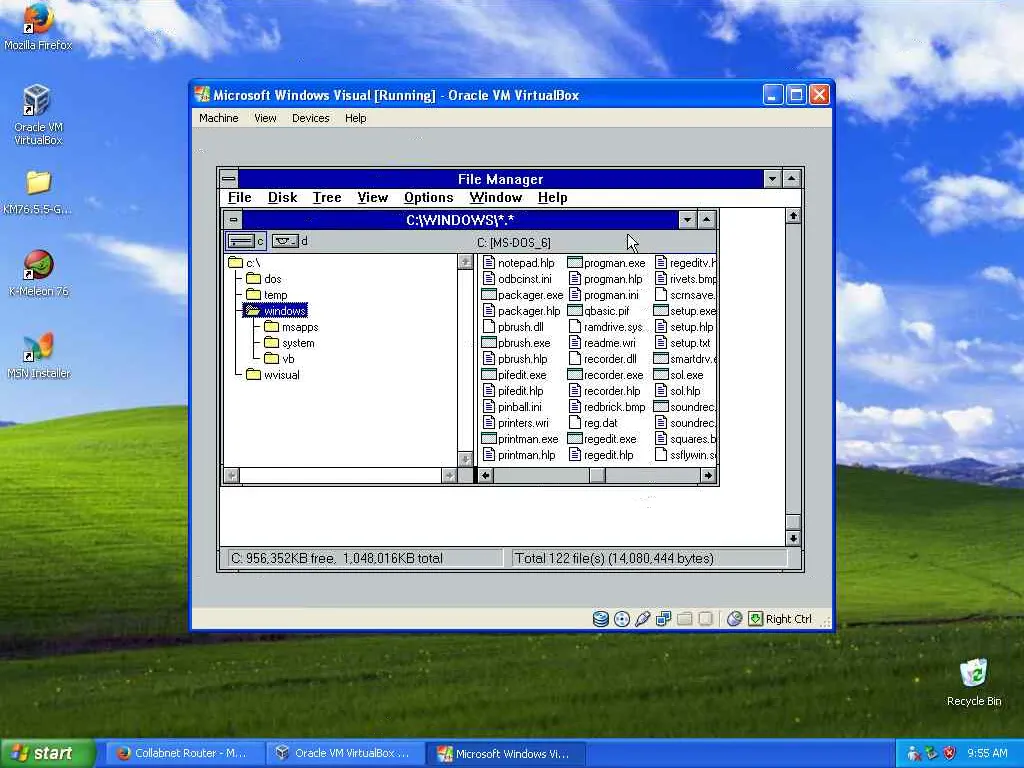Select redbrick.bmp file
1024x768 pixels.
tap(606, 407)
